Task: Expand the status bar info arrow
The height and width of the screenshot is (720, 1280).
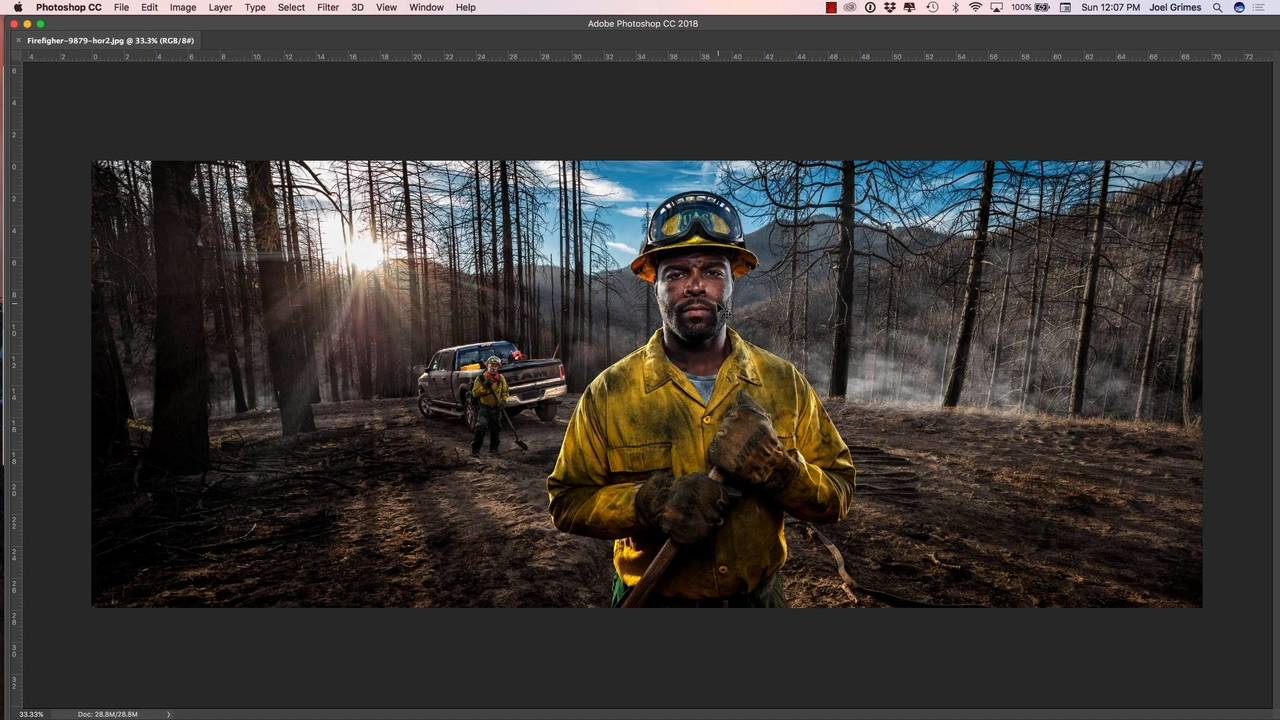Action: pyautogui.click(x=168, y=714)
